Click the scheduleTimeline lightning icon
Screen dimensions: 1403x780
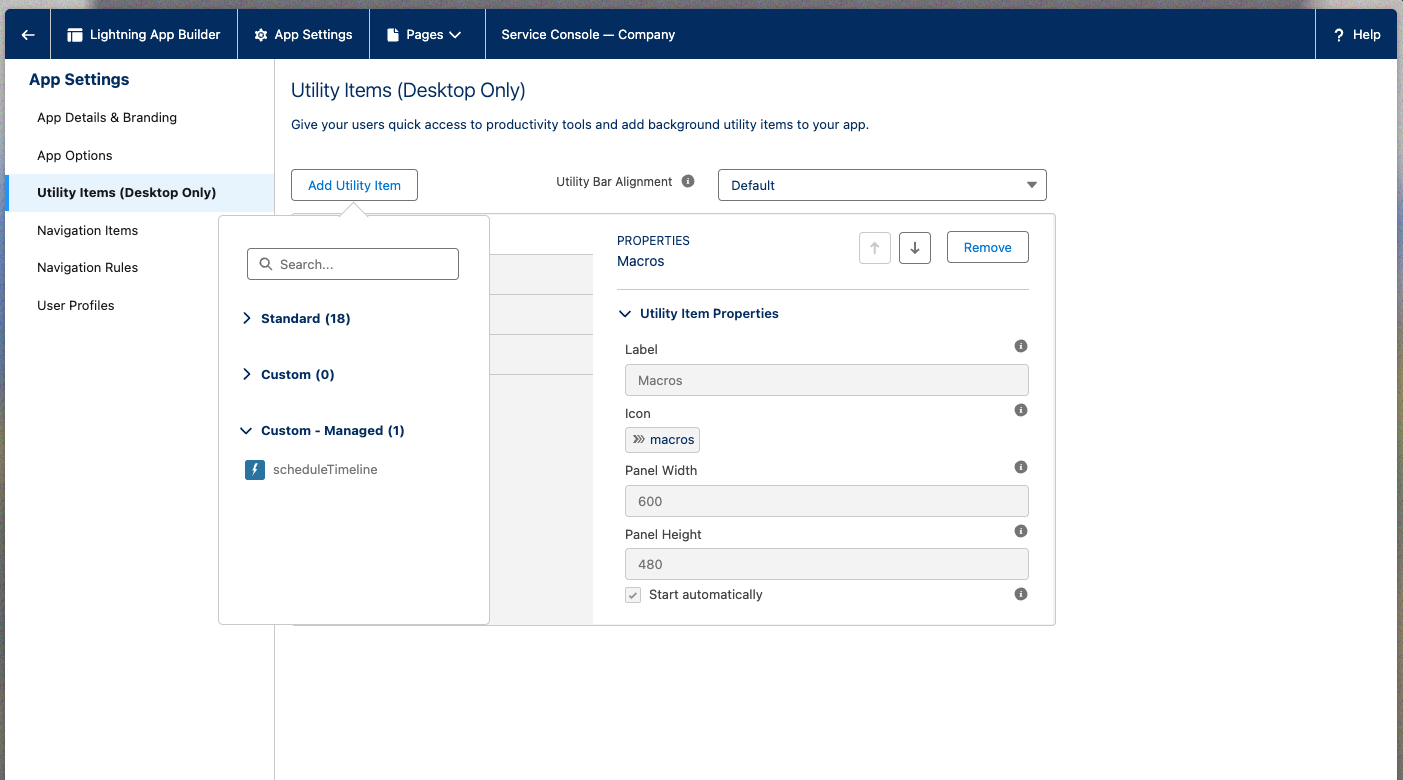point(255,469)
